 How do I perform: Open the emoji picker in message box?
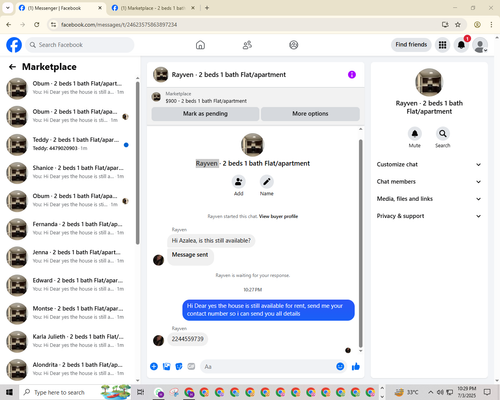(x=340, y=366)
